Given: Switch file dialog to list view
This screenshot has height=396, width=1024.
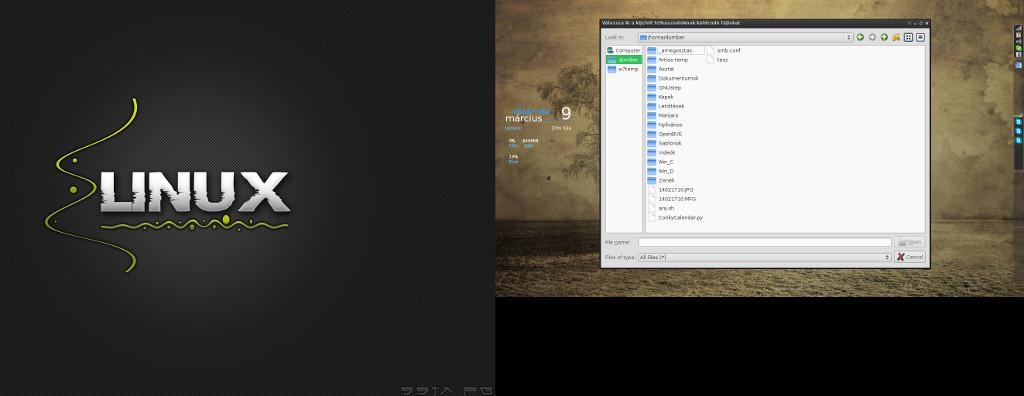Looking at the screenshot, I should pyautogui.click(x=908, y=37).
